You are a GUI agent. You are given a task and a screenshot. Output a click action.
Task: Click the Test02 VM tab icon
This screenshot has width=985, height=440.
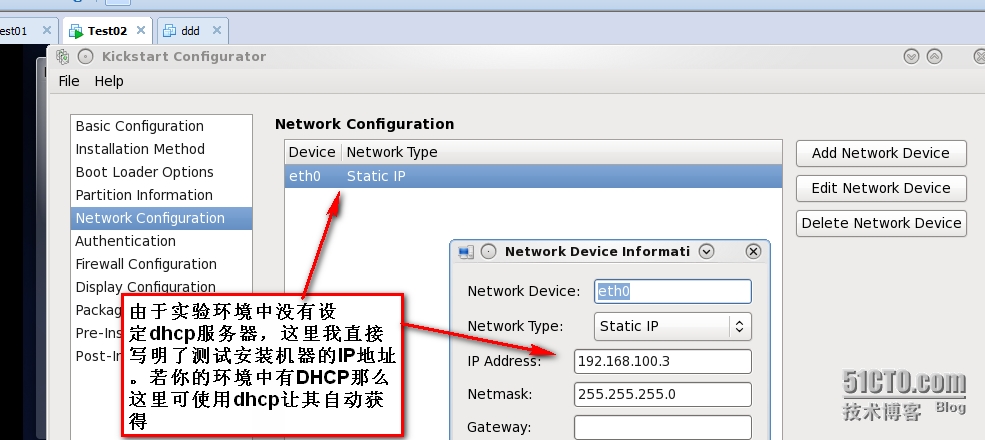[76, 31]
